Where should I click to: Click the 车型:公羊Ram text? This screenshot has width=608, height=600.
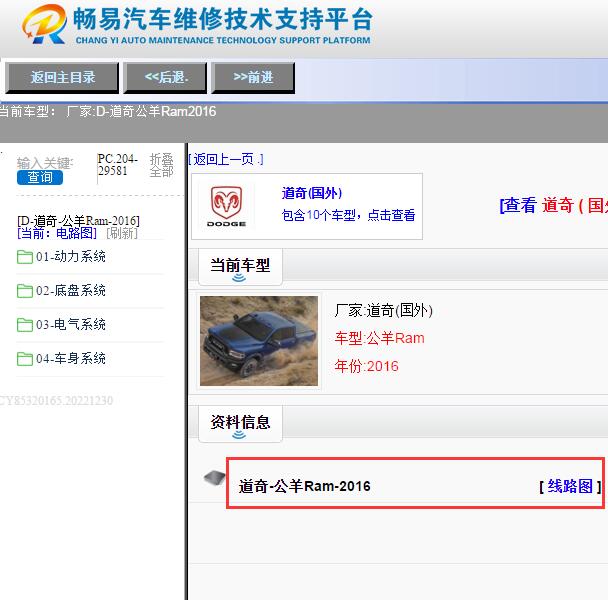380,338
